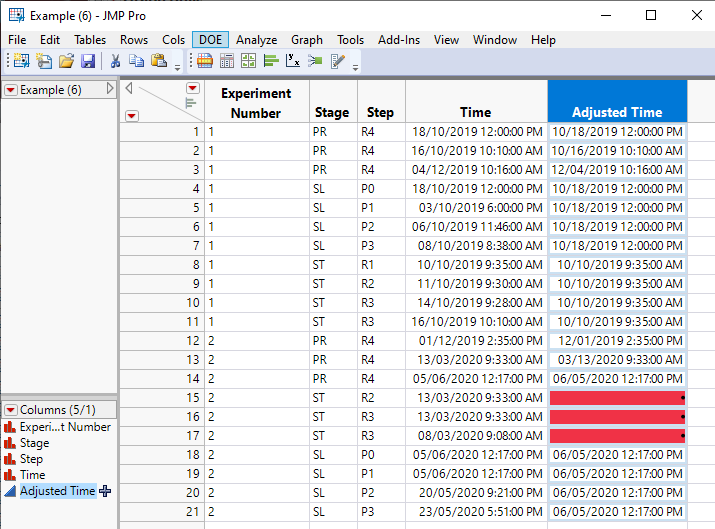Select row number 15
This screenshot has width=715, height=529.
click(x=161, y=398)
